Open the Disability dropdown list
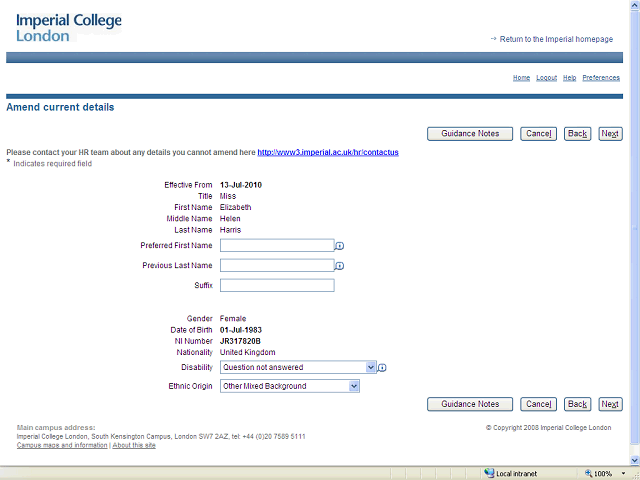640x480 pixels. pyautogui.click(x=371, y=367)
